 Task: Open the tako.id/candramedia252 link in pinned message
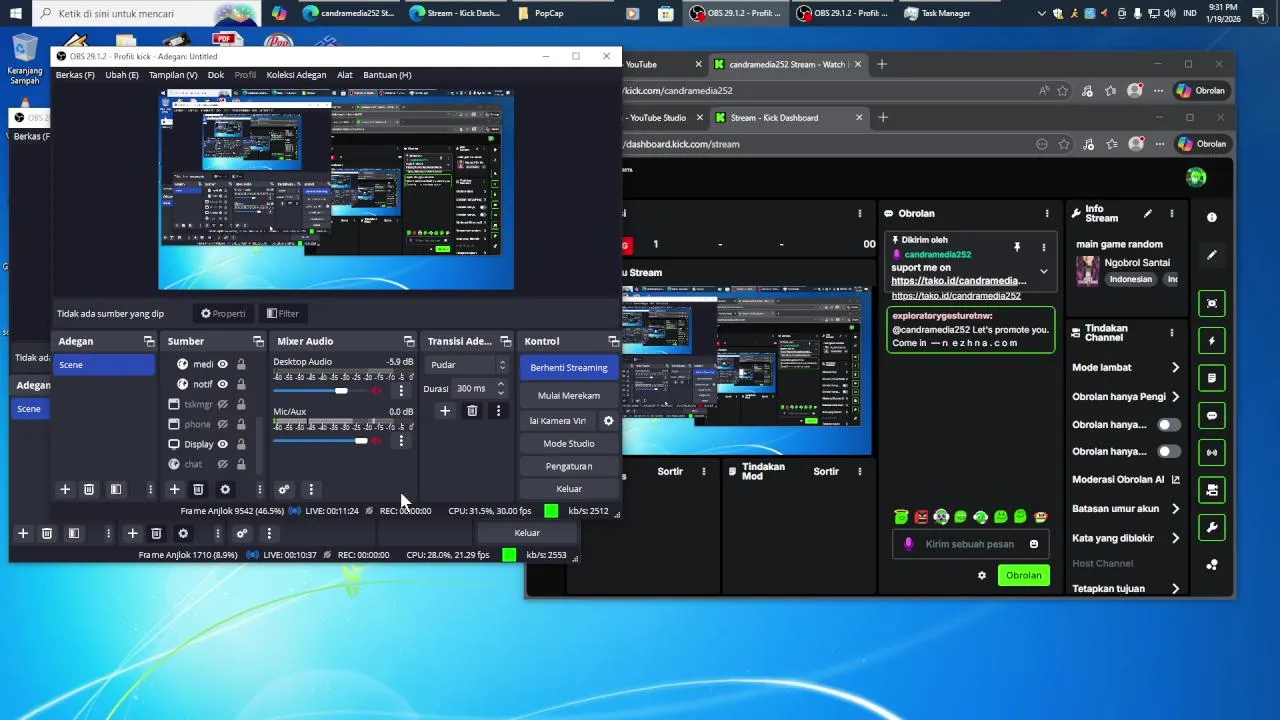[x=958, y=281]
